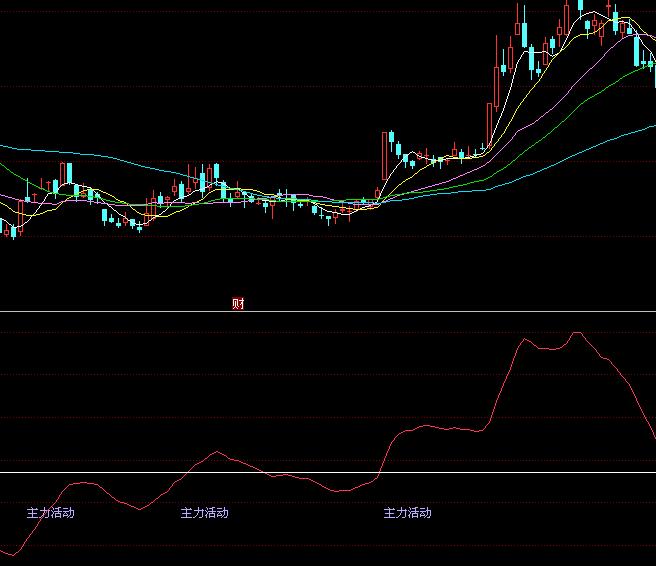656x566 pixels.
Task: Click the leftmost 主力活动 label
Action: coord(50,513)
